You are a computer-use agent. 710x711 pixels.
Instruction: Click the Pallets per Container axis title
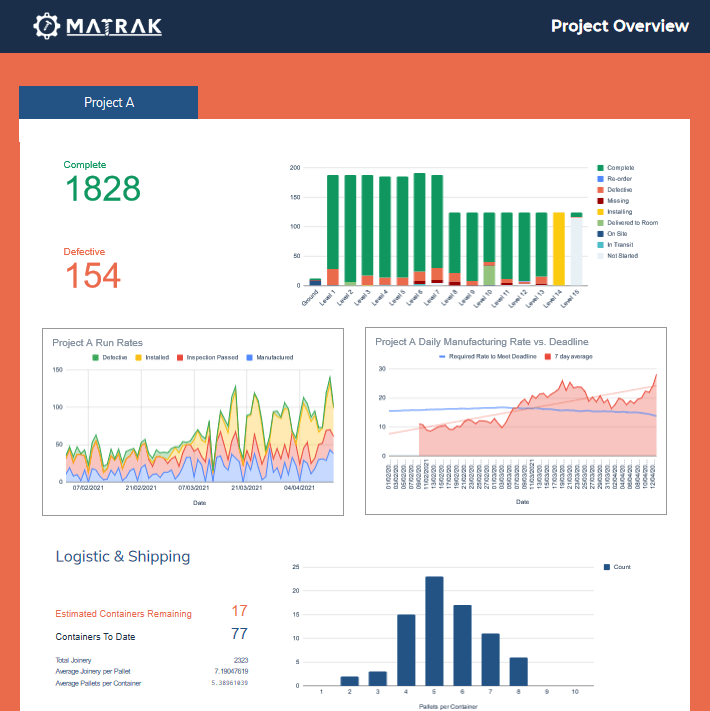[448, 706]
